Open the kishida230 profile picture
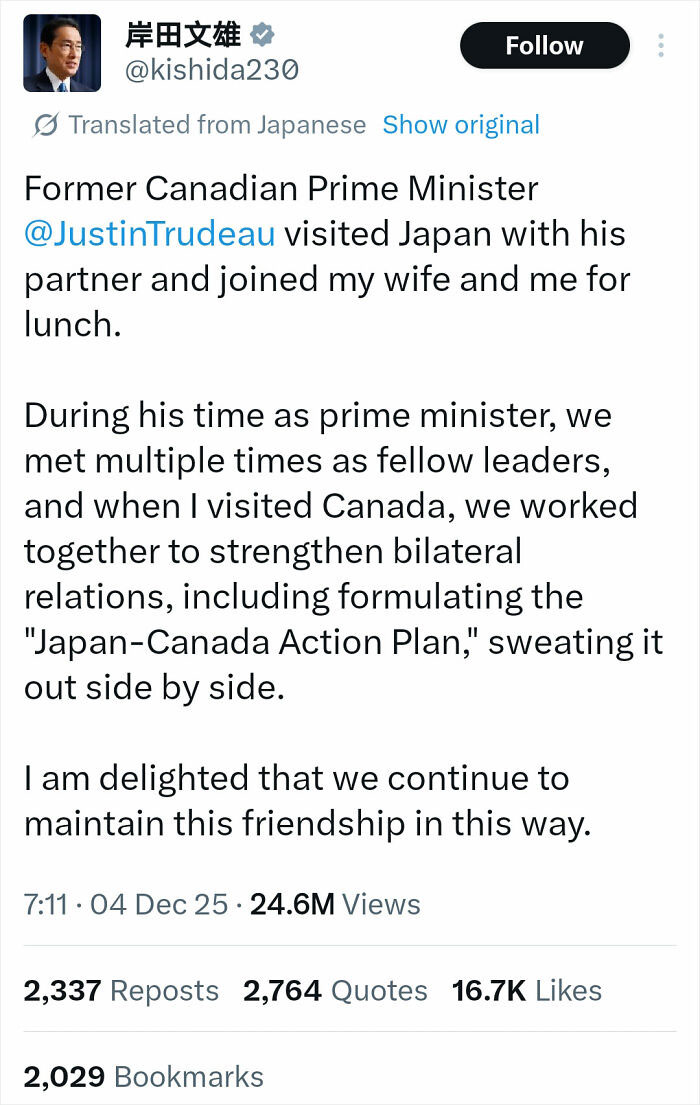This screenshot has height=1105, width=700. pos(61,54)
